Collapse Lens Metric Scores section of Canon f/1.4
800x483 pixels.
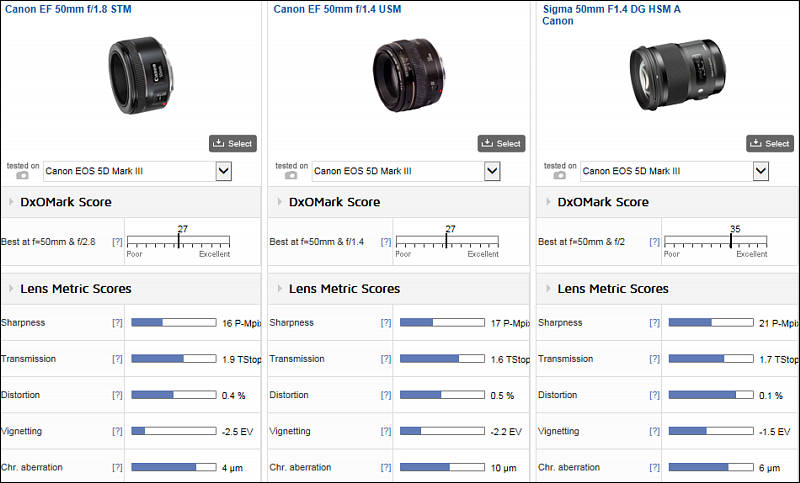[x=279, y=289]
